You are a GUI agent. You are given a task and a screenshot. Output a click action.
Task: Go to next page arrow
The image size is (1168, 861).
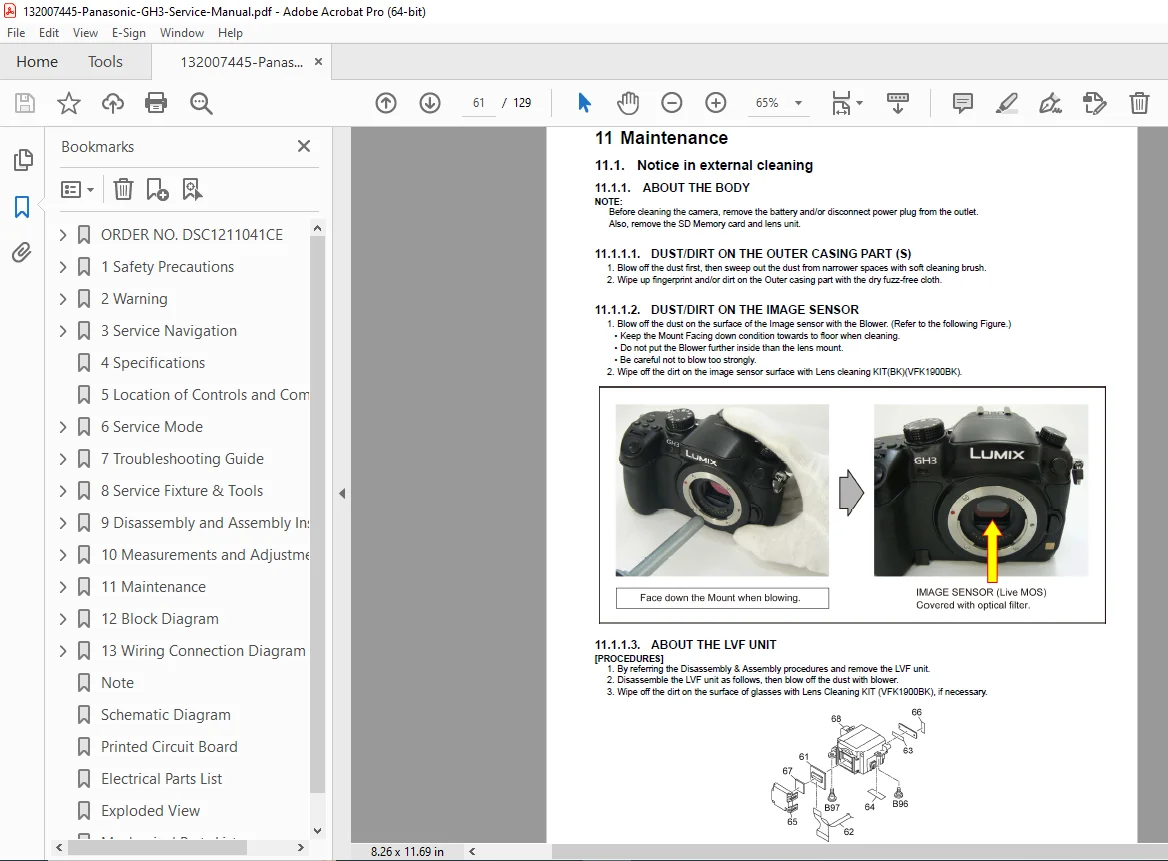tap(430, 103)
